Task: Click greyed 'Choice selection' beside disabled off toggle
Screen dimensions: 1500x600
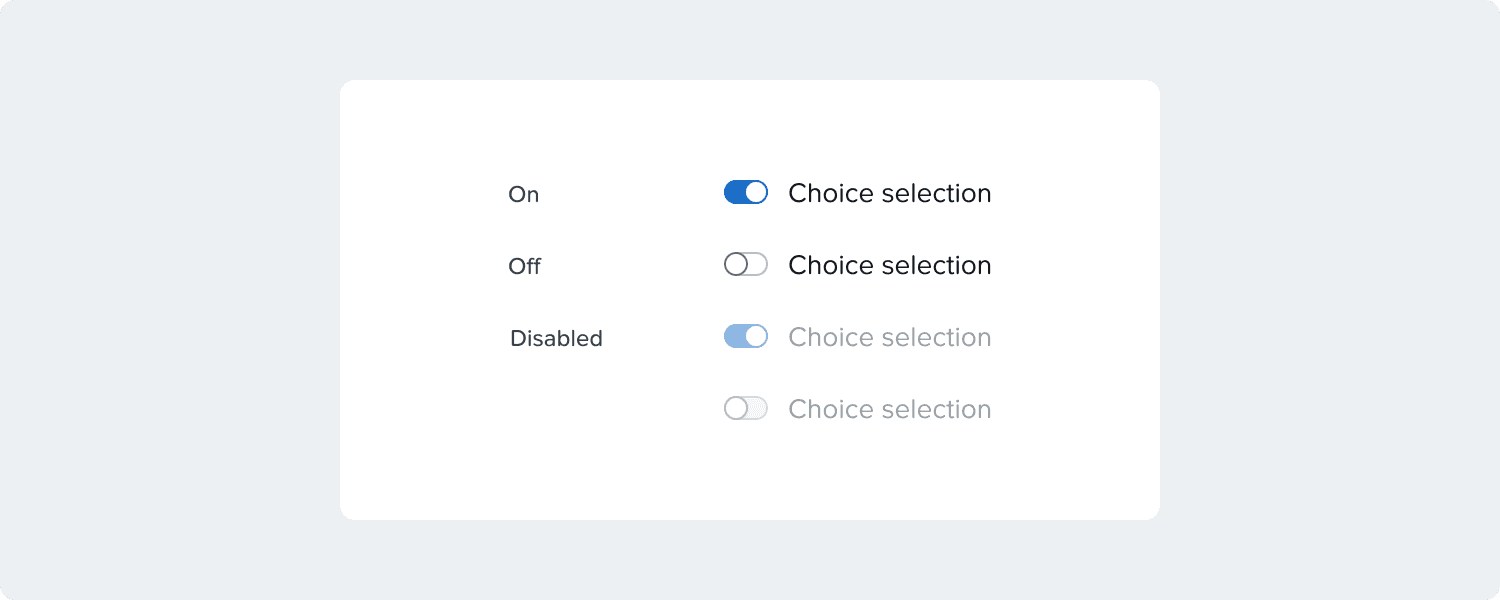Action: coord(889,409)
